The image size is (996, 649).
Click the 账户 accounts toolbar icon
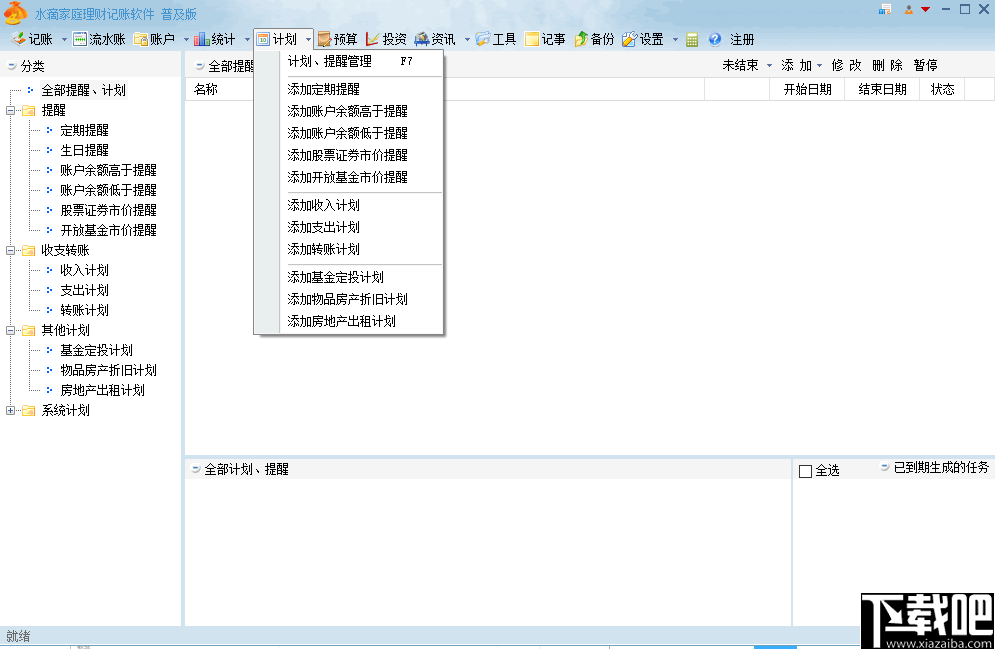click(140, 39)
